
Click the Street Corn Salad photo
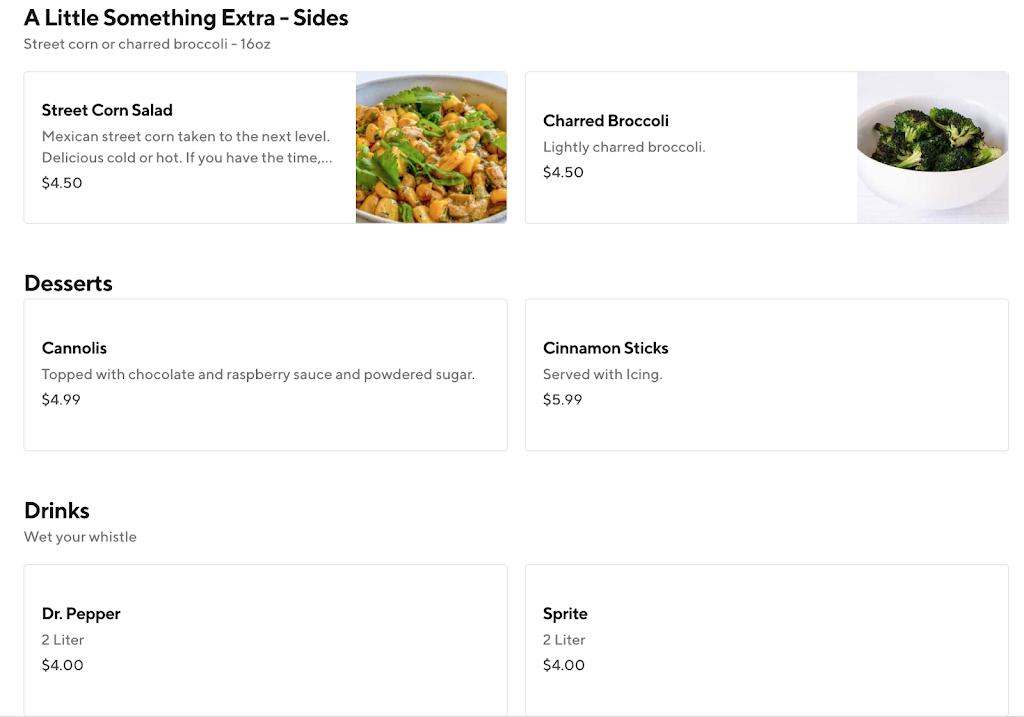(x=431, y=147)
